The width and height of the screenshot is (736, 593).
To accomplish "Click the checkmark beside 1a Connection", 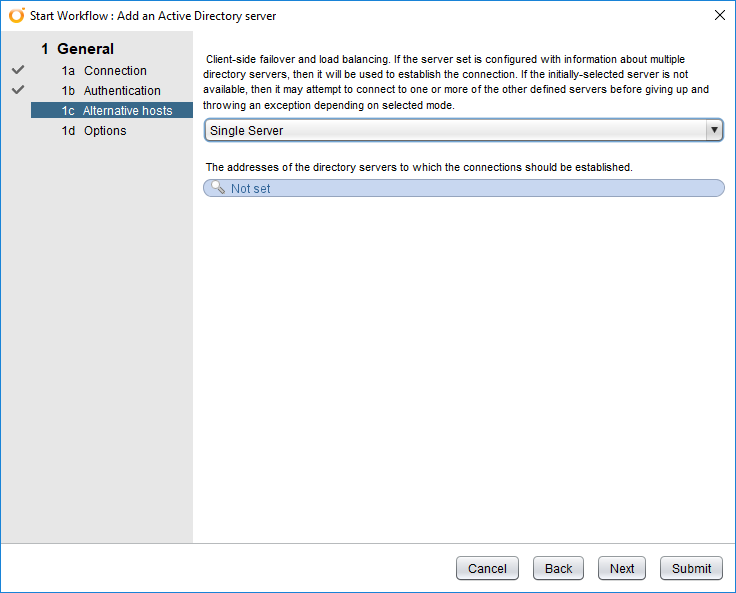I will click(x=18, y=70).
